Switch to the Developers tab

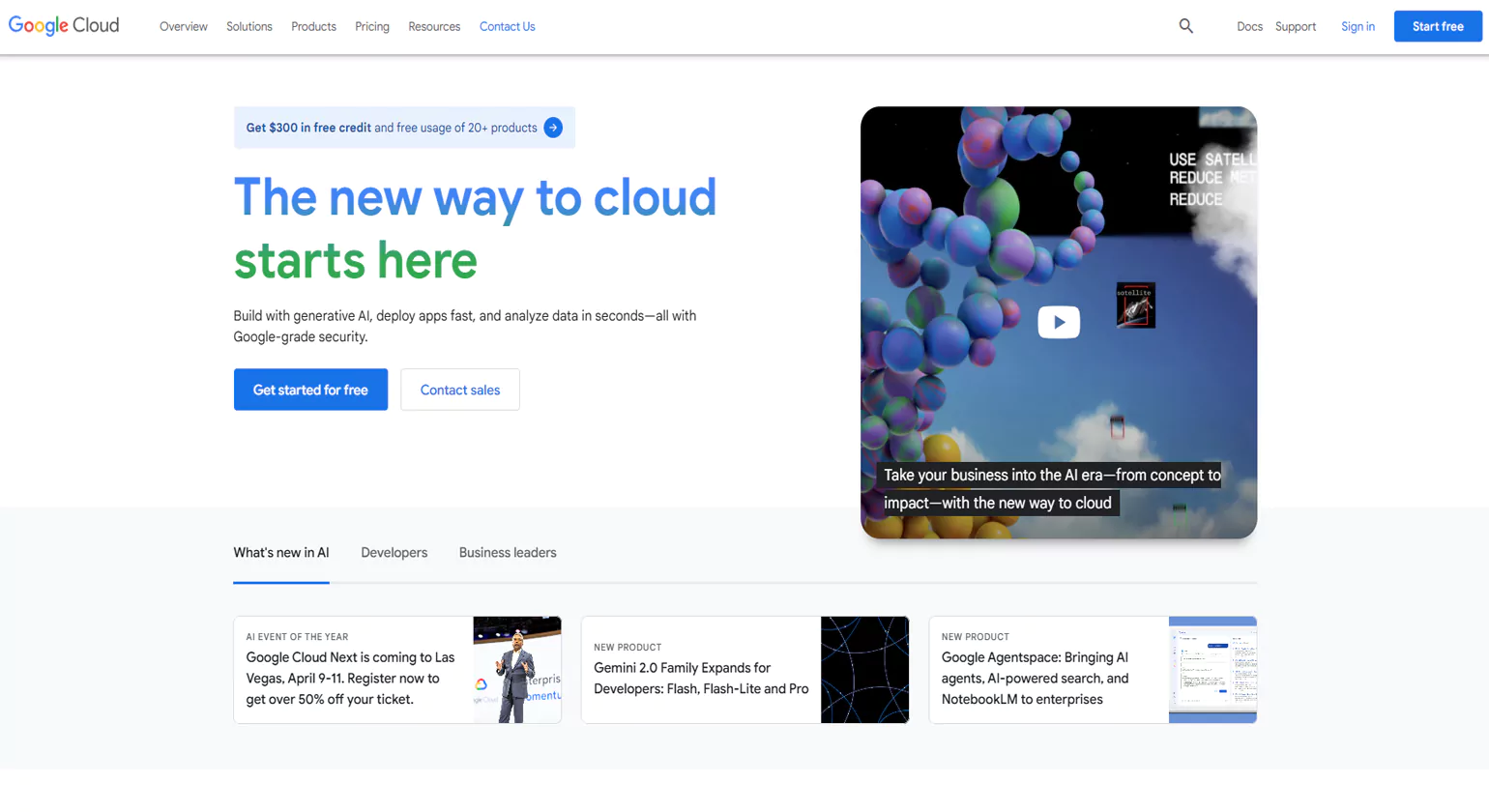click(394, 552)
